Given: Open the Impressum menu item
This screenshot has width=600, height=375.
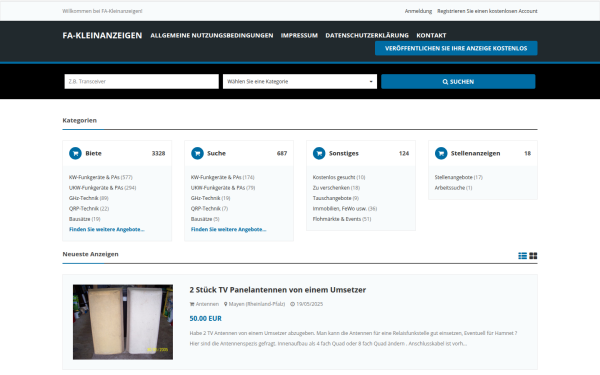Looking at the screenshot, I should (x=299, y=36).
